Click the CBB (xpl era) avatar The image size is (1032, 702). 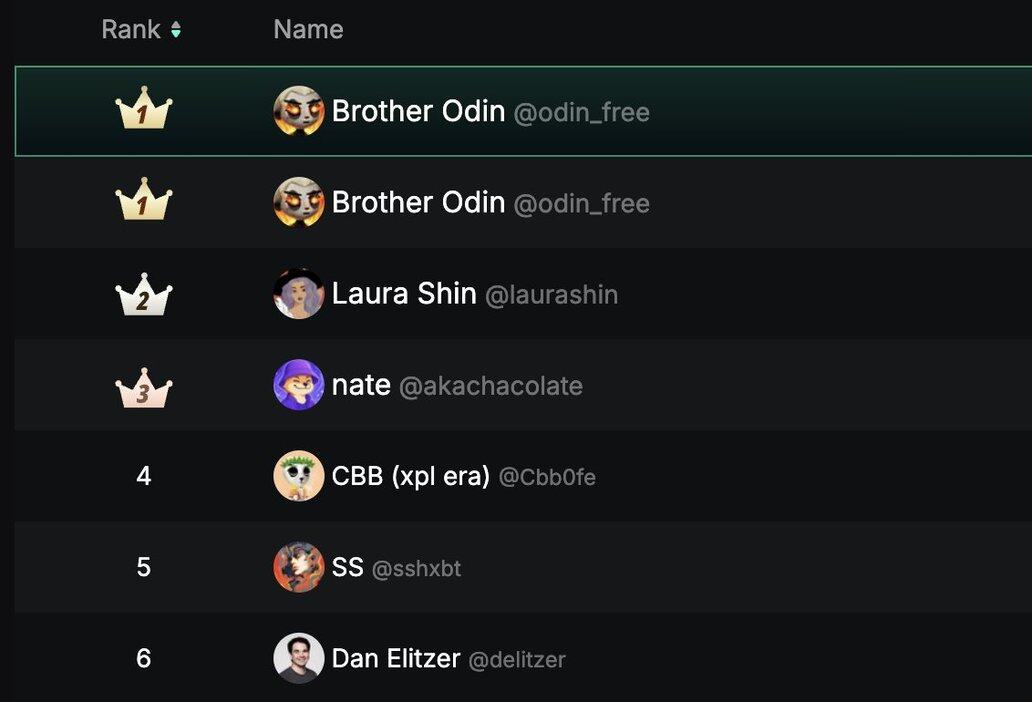click(x=298, y=476)
